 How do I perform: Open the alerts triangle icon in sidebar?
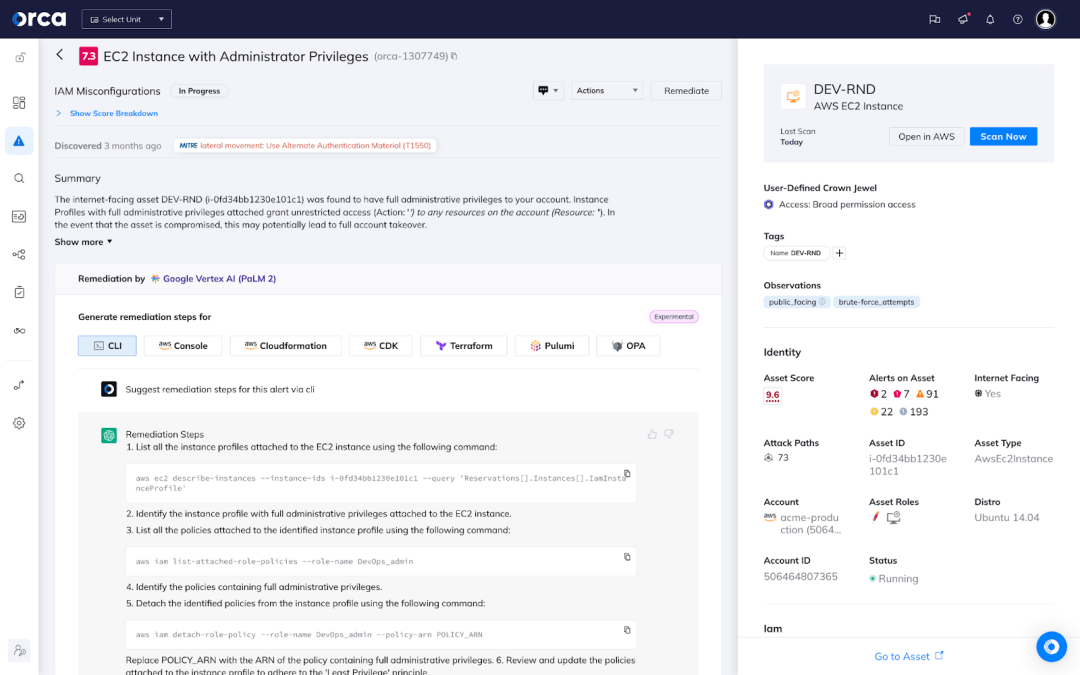pyautogui.click(x=19, y=141)
